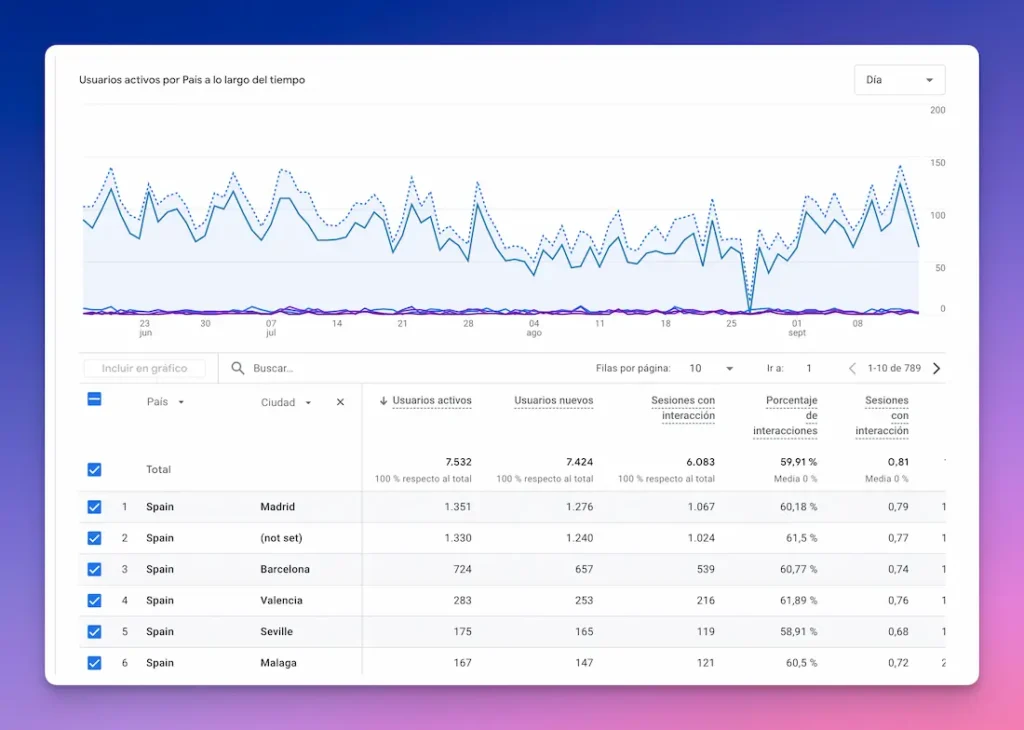
Task: Uncheck the Barcelona row checkbox
Action: [93, 569]
